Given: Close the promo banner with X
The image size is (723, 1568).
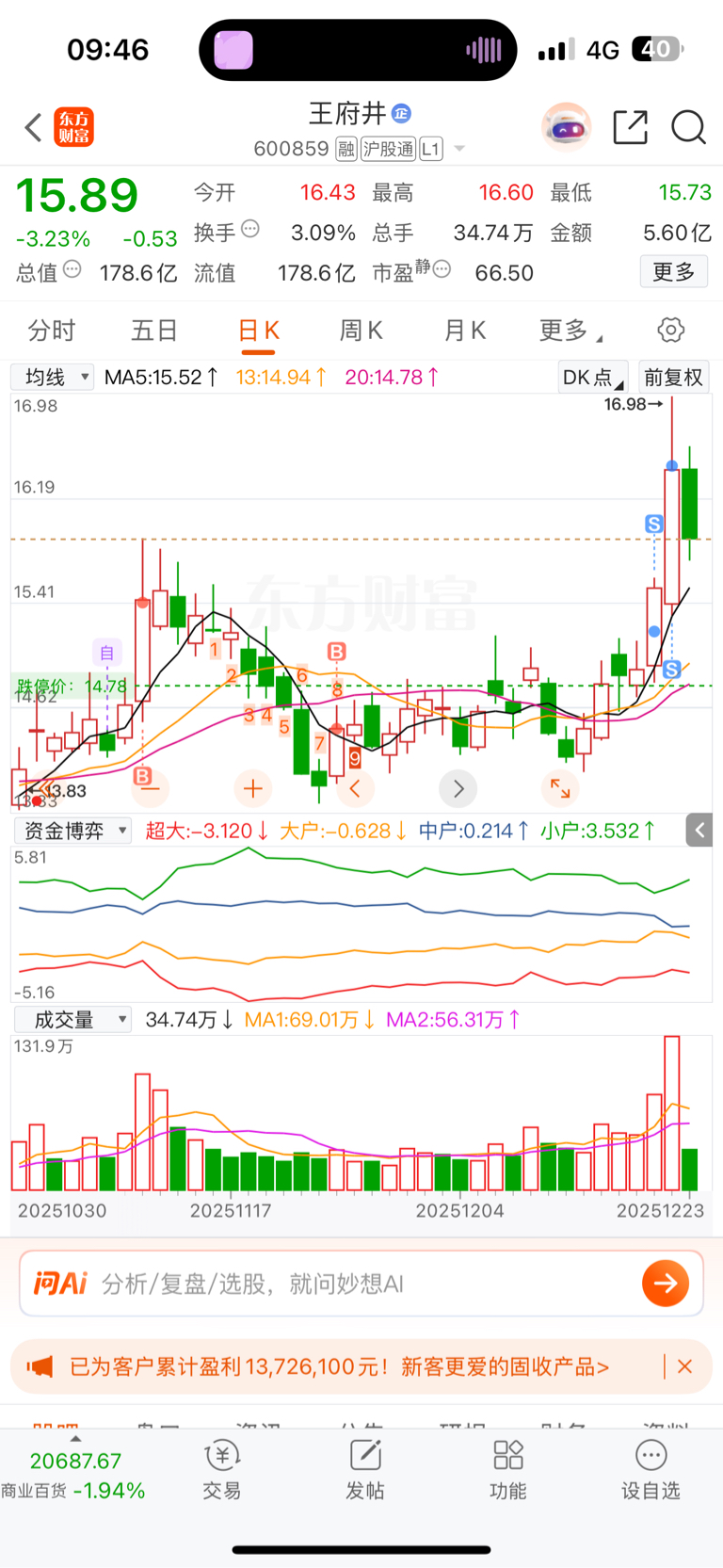Looking at the screenshot, I should (x=685, y=1366).
